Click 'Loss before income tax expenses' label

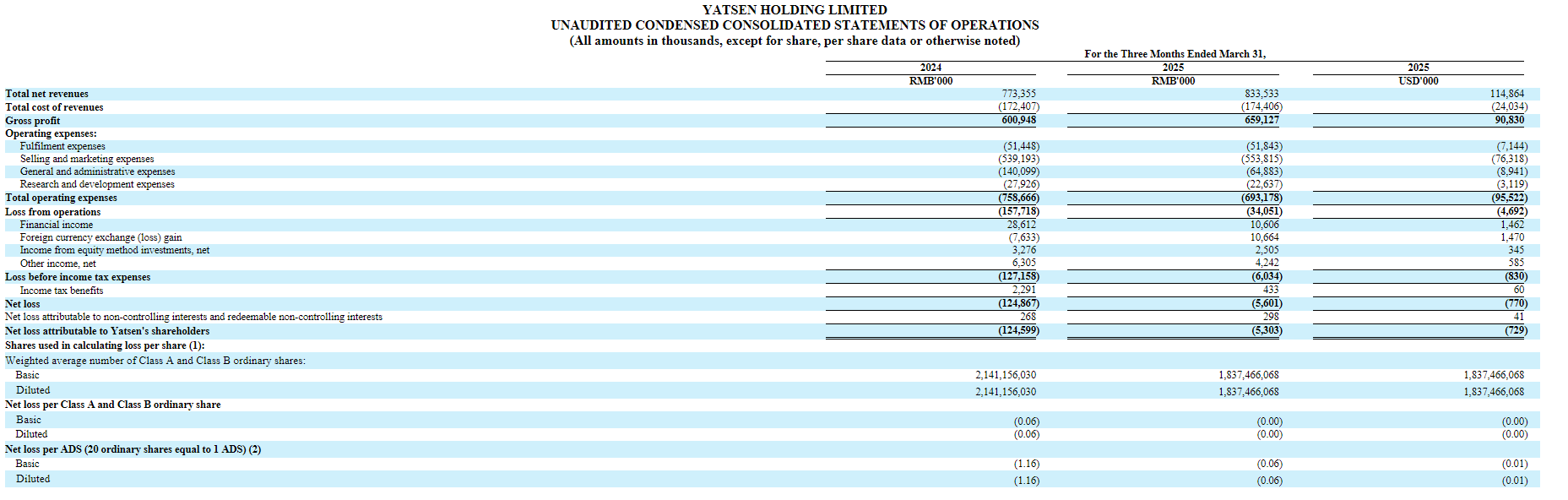coord(78,277)
